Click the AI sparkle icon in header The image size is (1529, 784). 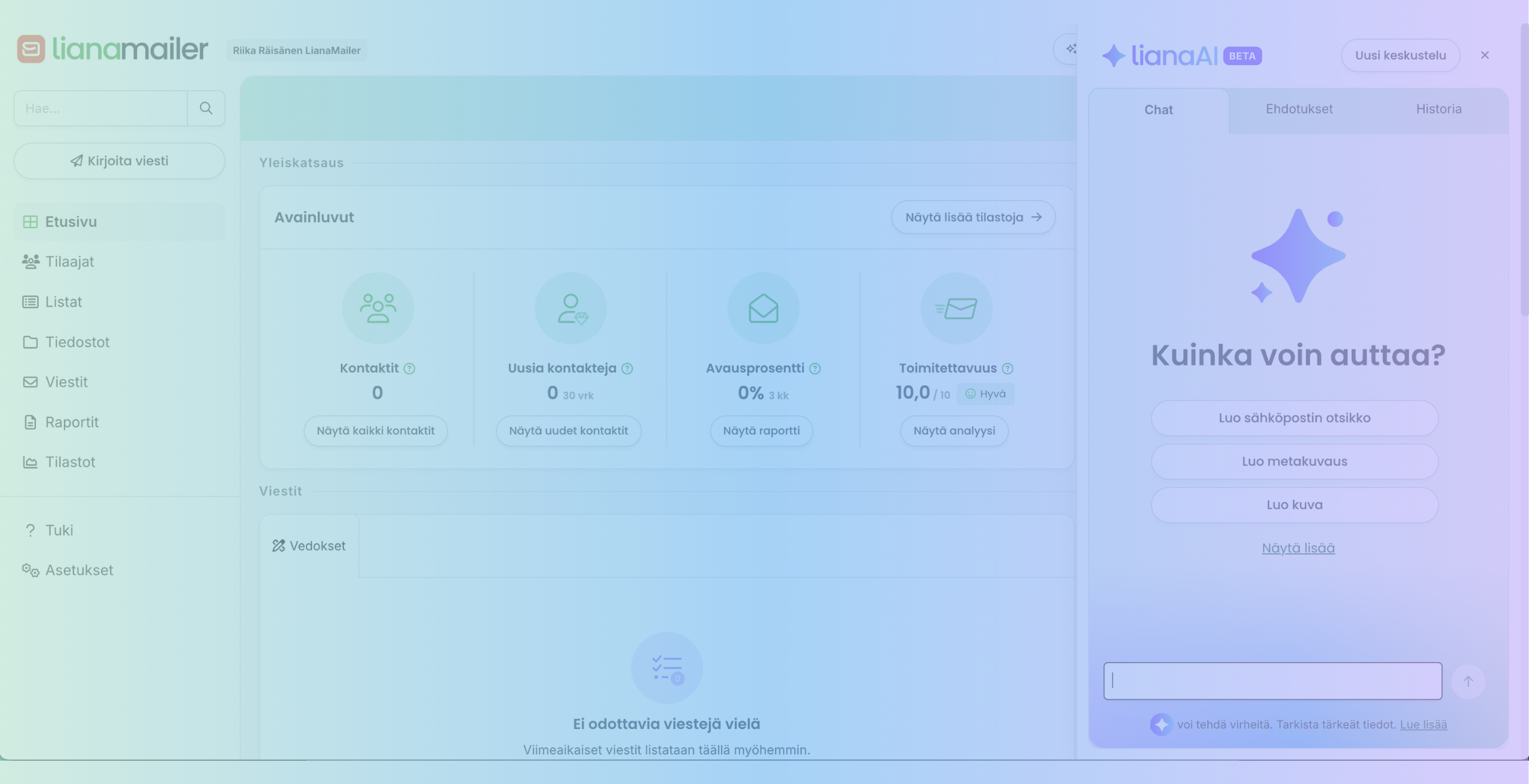1070,49
